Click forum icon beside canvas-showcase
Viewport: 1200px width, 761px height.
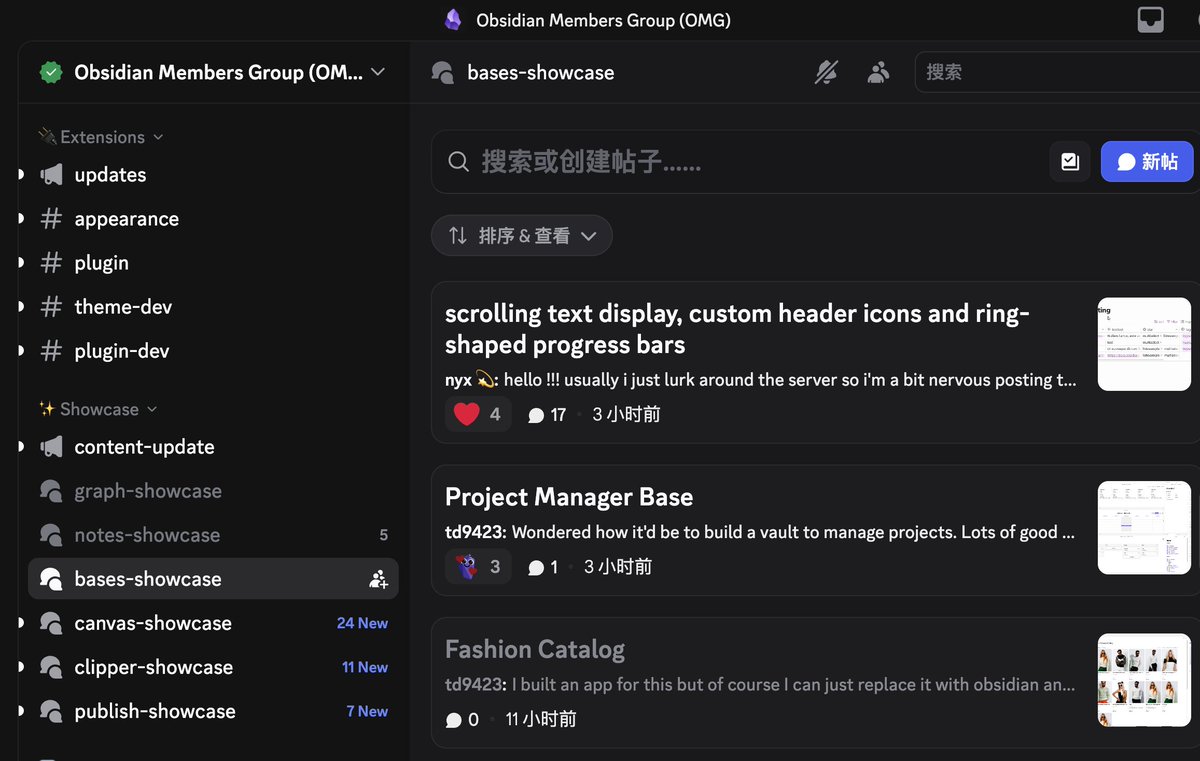coord(51,623)
